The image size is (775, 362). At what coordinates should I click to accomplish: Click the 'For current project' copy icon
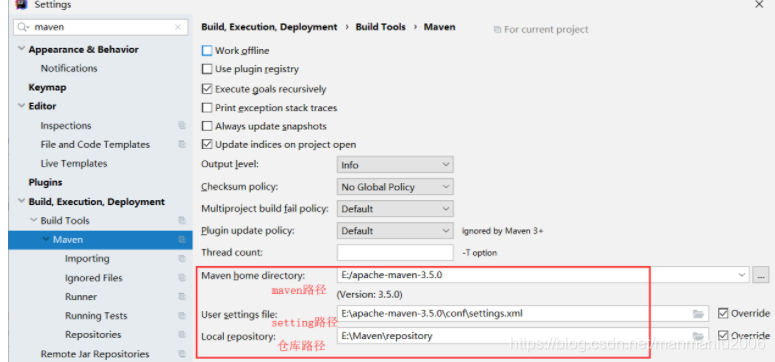[x=497, y=30]
